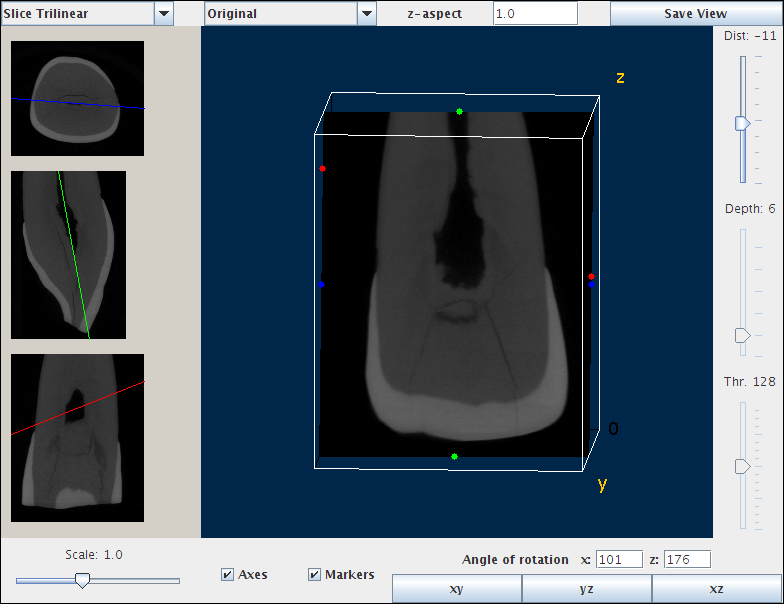Click the z-aspect input field
The height and width of the screenshot is (604, 784).
535,14
